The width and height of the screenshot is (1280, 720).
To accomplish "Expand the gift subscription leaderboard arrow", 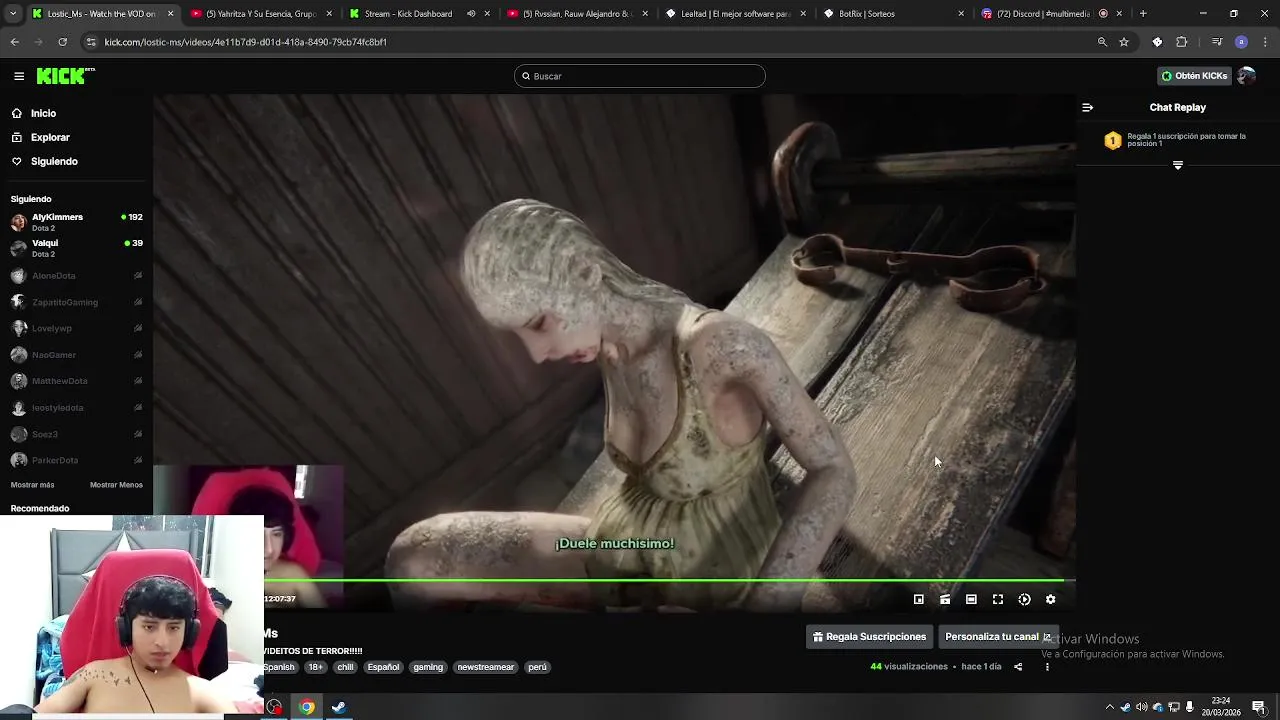I will [1178, 165].
